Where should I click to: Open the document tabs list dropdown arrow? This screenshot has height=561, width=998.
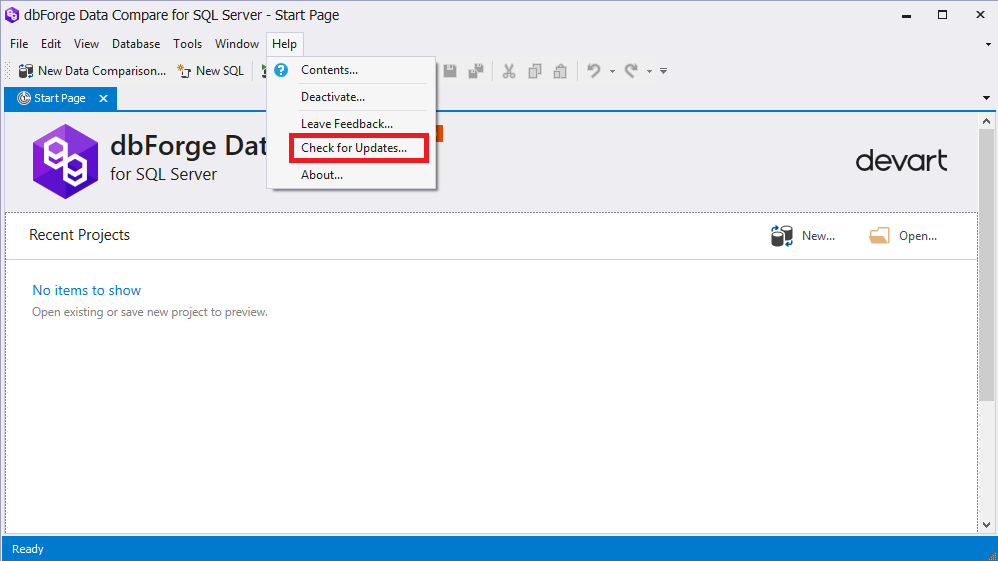click(x=987, y=98)
